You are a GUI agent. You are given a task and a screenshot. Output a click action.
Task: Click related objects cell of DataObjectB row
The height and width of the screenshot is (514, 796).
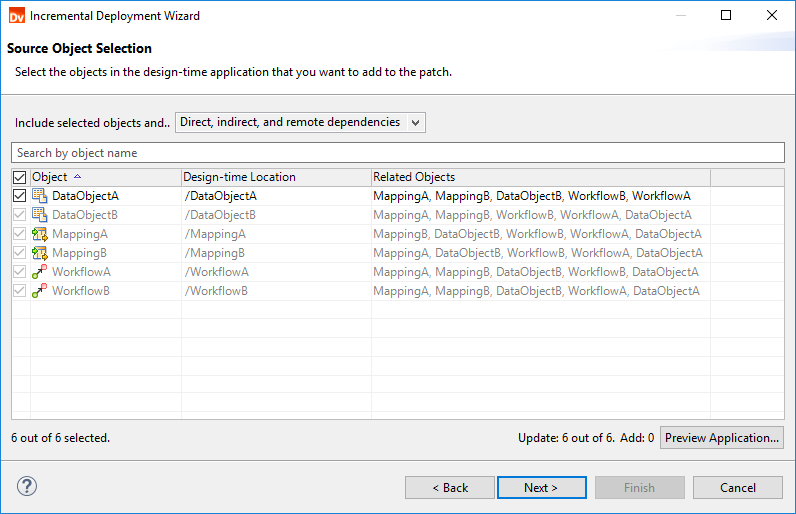click(x=541, y=215)
